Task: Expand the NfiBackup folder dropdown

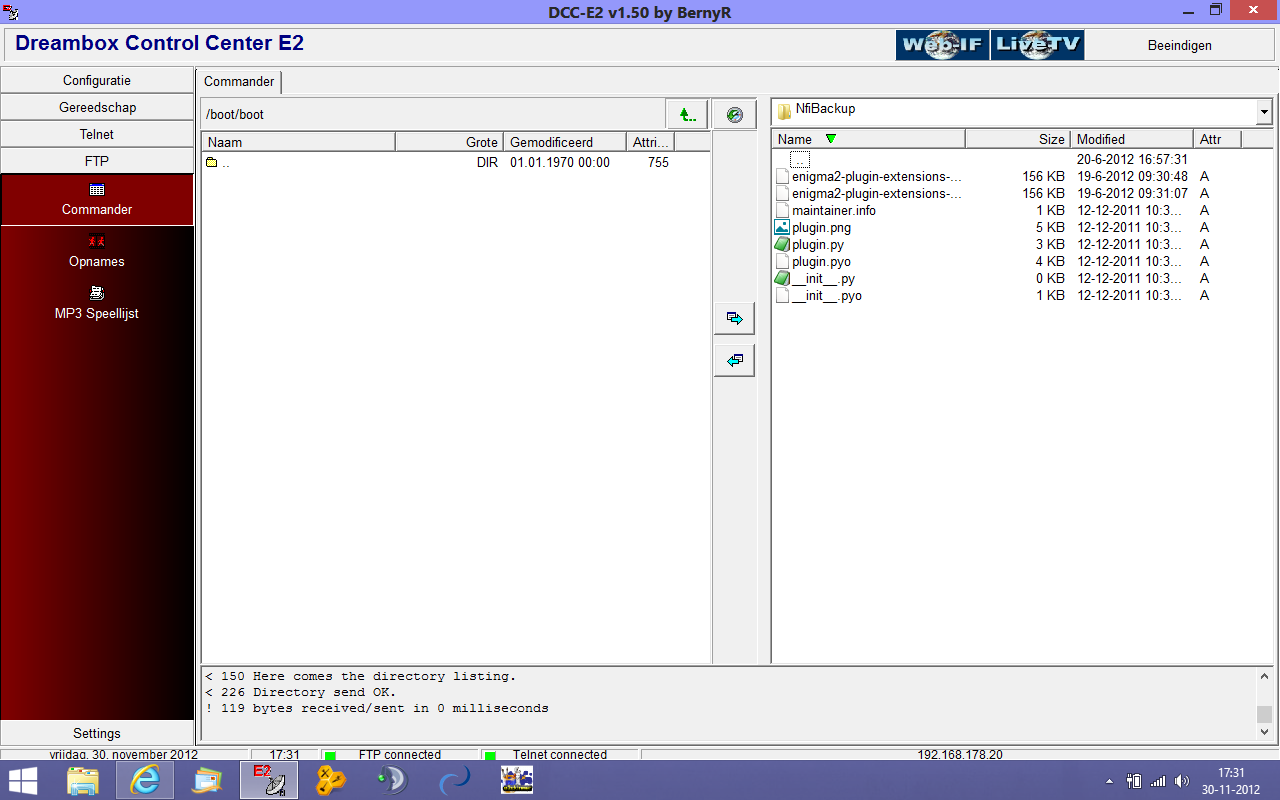Action: 1264,112
